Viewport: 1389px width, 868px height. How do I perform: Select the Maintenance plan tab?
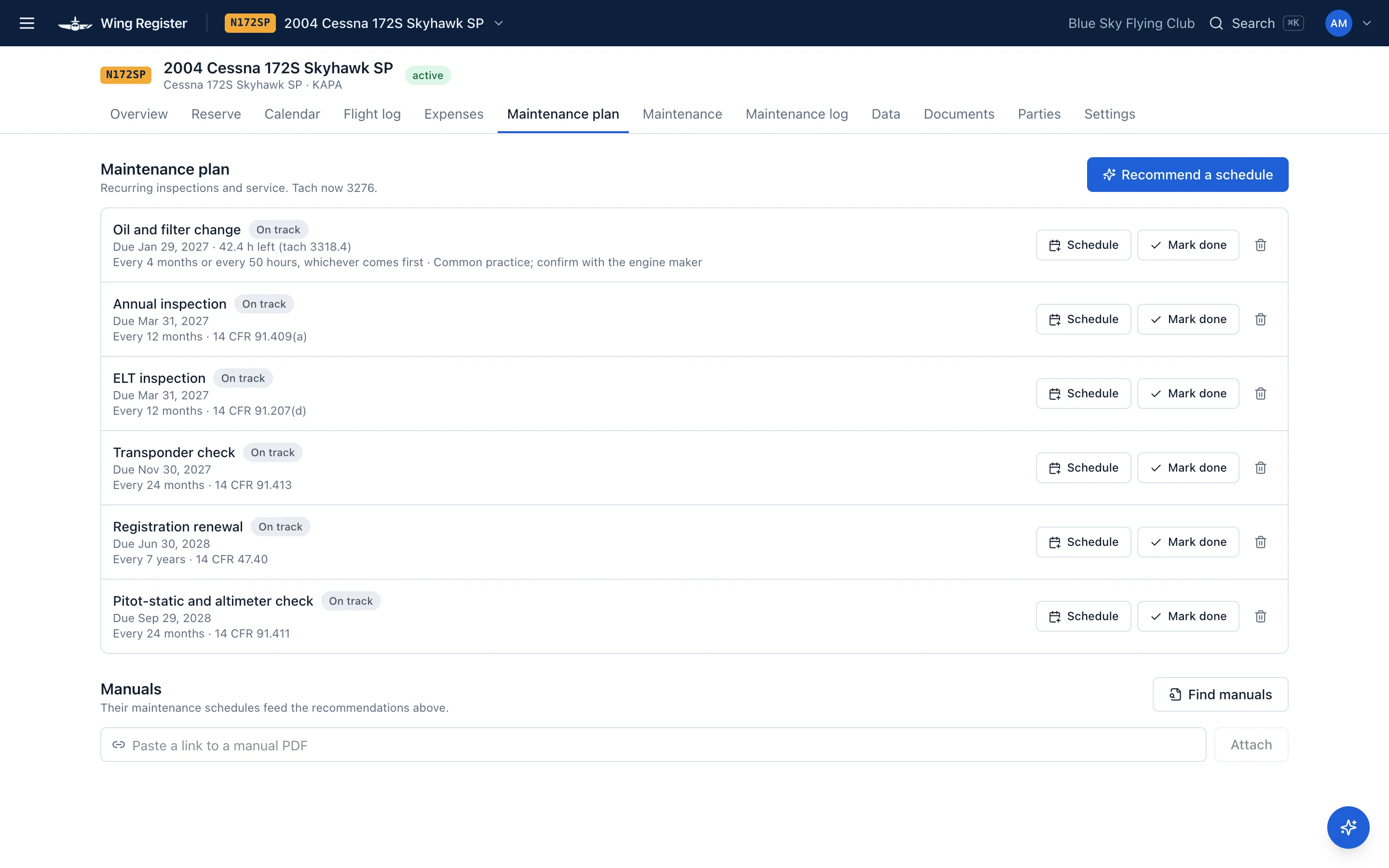point(563,114)
